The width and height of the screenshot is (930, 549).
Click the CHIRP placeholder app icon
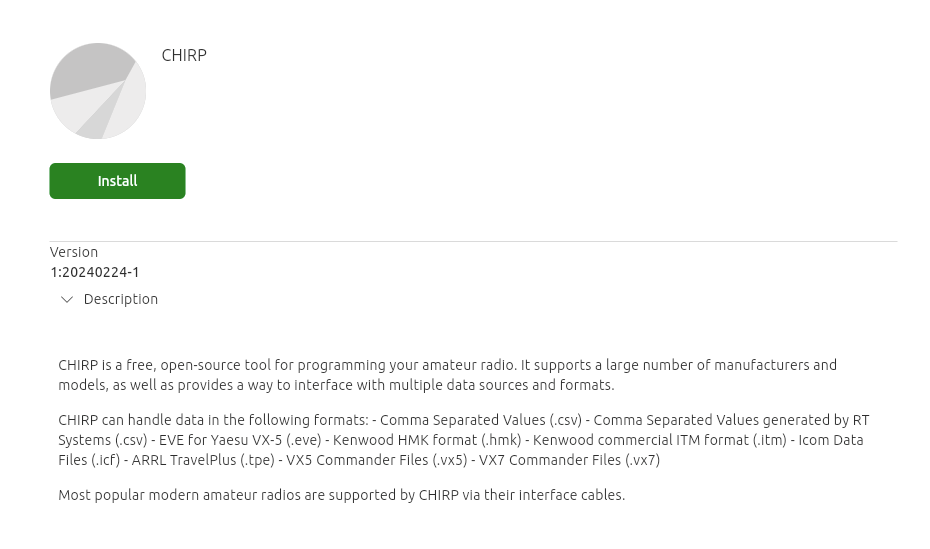pos(98,91)
